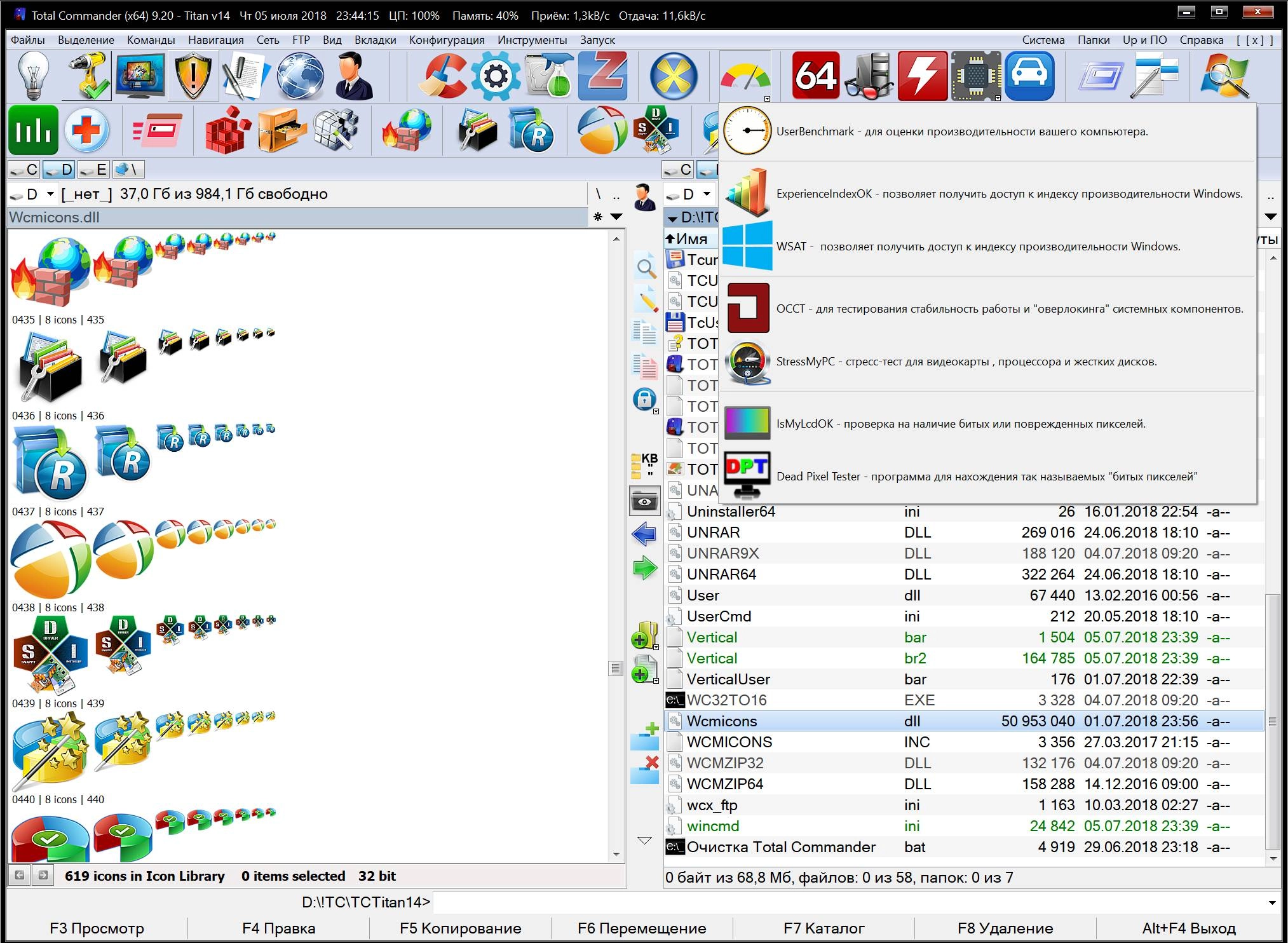This screenshot has height=943, width=1288.
Task: Open the red cubes toolbar icon
Action: click(x=227, y=130)
